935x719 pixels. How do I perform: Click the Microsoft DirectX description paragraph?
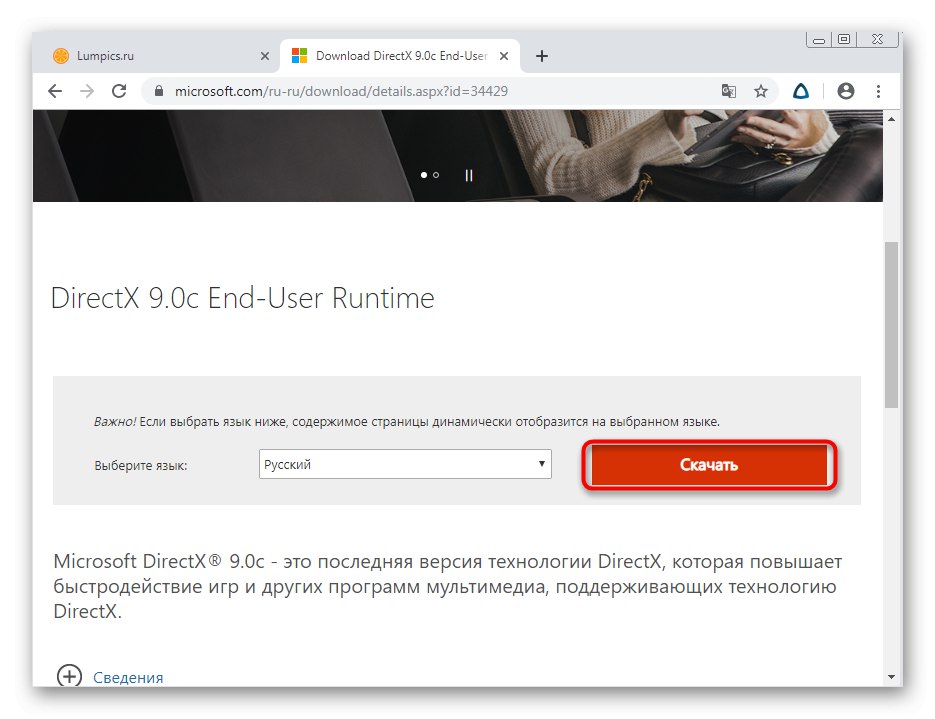pos(447,587)
